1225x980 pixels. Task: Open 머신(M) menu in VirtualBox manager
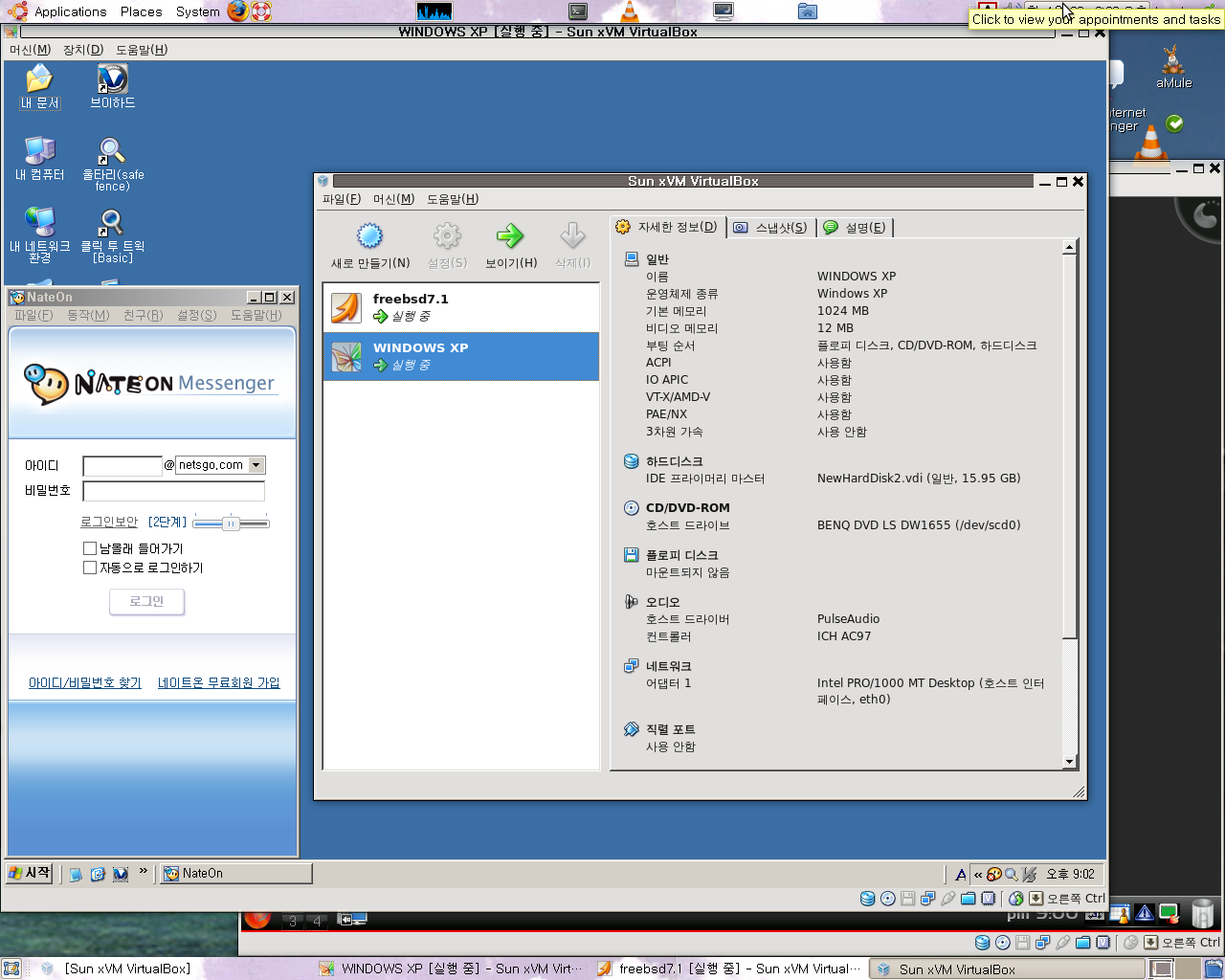pyautogui.click(x=393, y=199)
